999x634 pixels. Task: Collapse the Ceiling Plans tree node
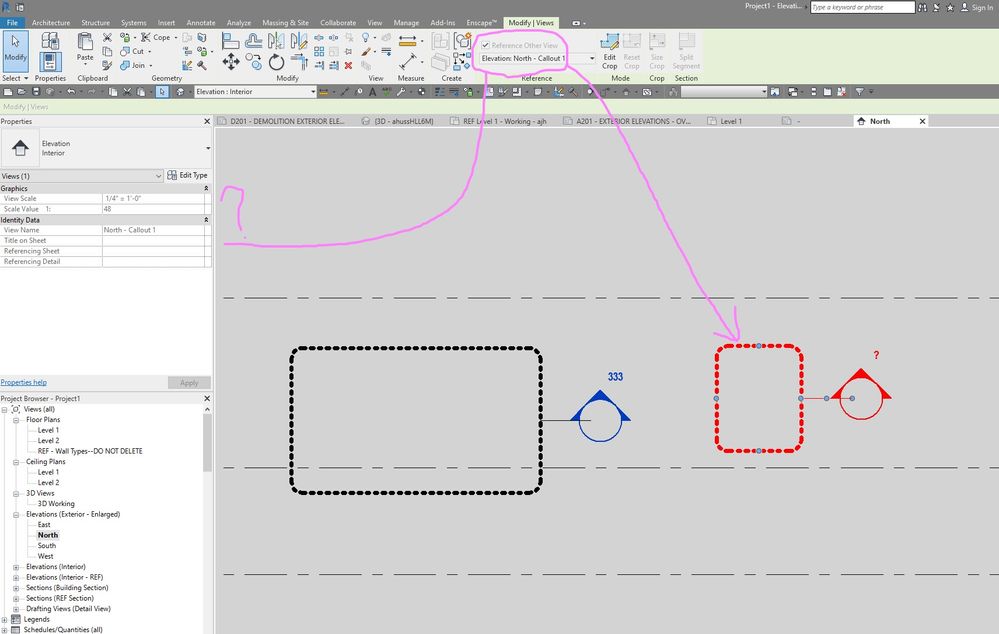point(16,462)
